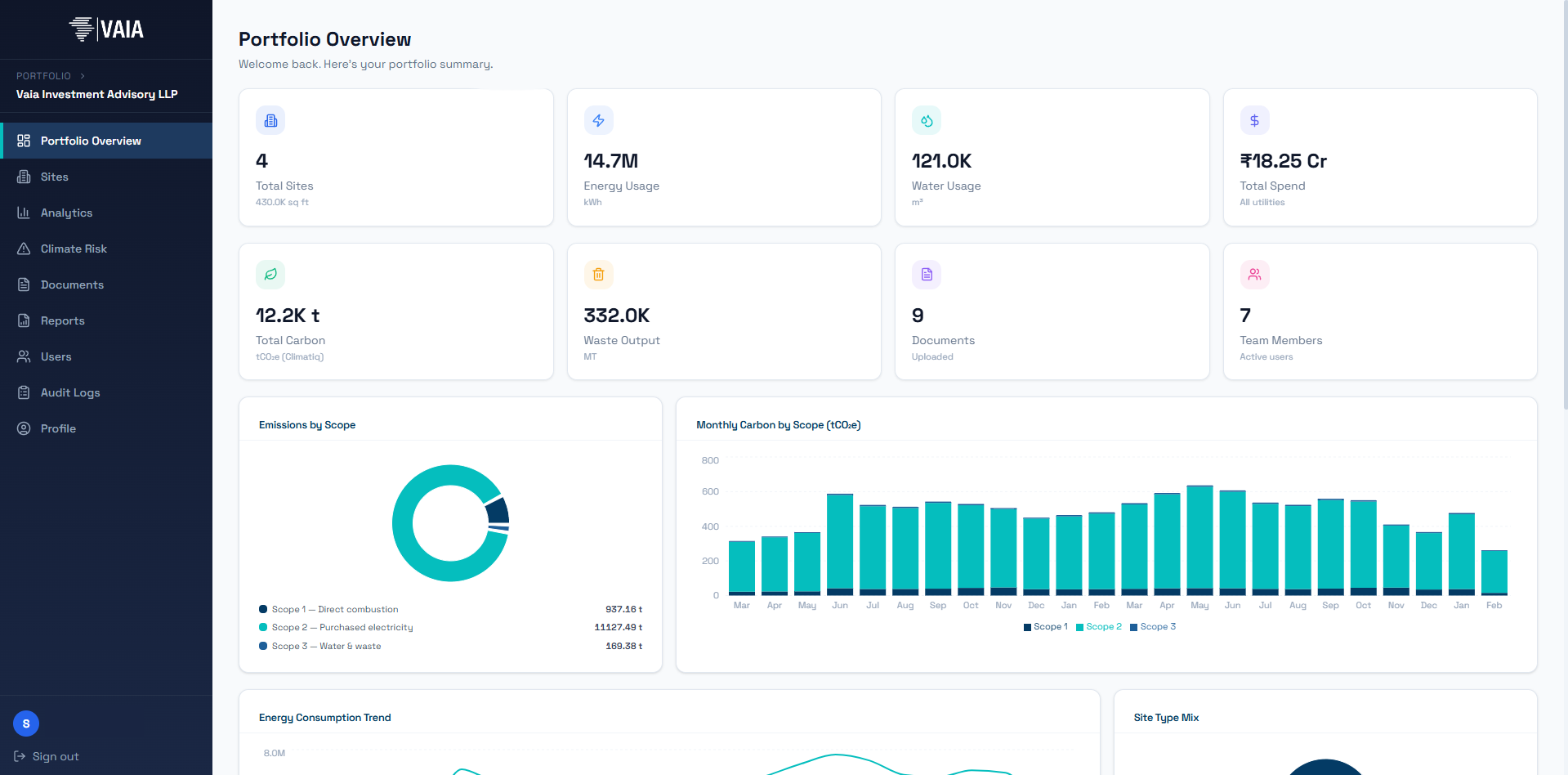Click the trash bin Waste Output icon

[x=598, y=275]
